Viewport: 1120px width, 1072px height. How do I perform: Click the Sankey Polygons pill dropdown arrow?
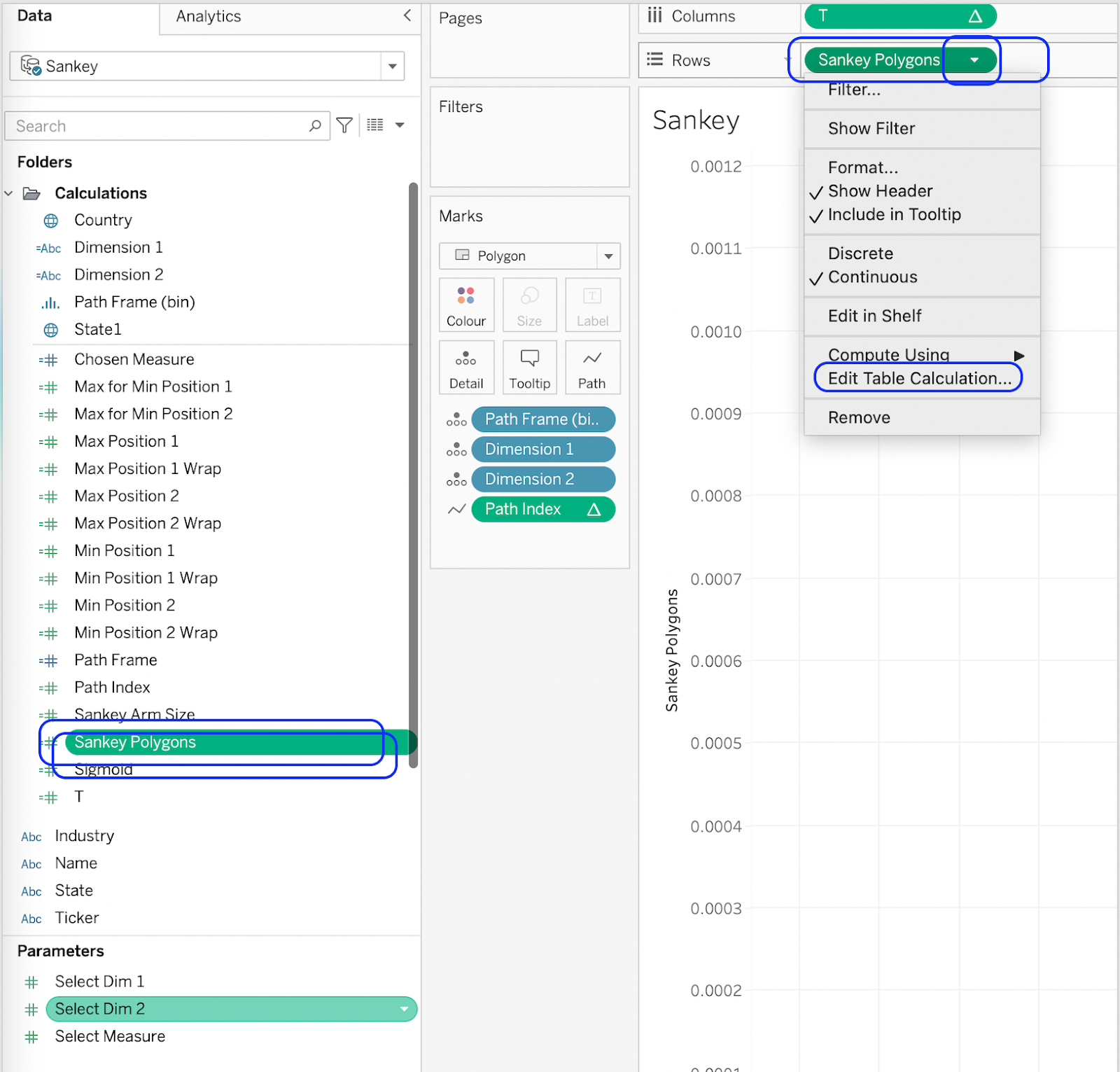point(974,60)
